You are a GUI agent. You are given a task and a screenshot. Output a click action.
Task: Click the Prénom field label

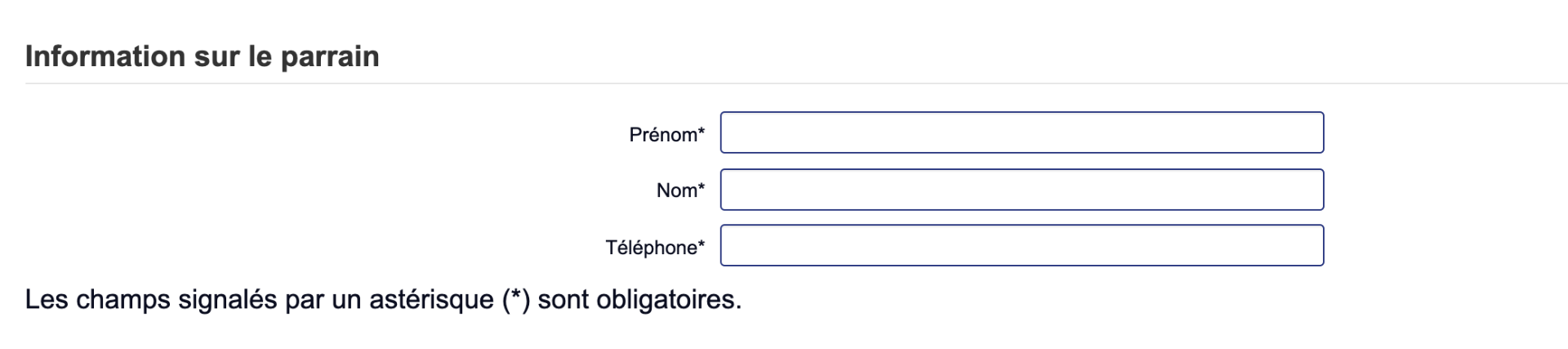tap(662, 135)
